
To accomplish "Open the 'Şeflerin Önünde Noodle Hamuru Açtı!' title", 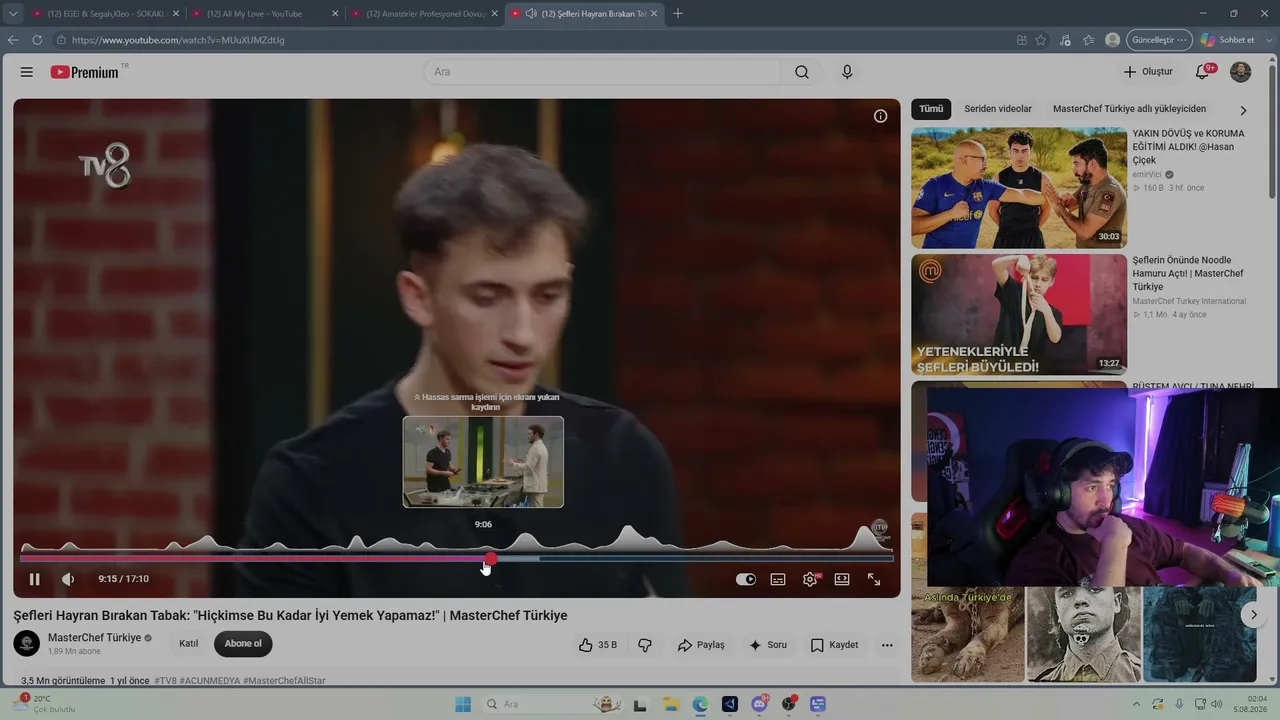I will [x=1188, y=273].
